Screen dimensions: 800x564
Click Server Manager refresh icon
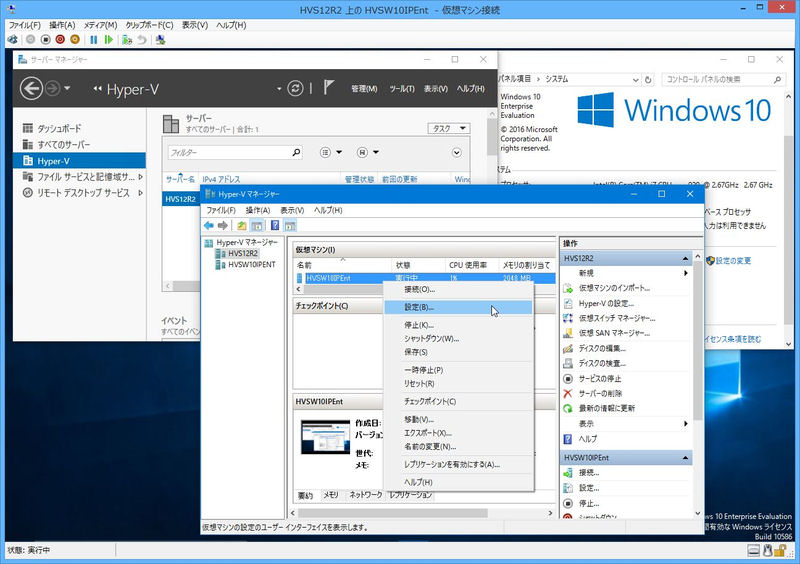tap(295, 88)
